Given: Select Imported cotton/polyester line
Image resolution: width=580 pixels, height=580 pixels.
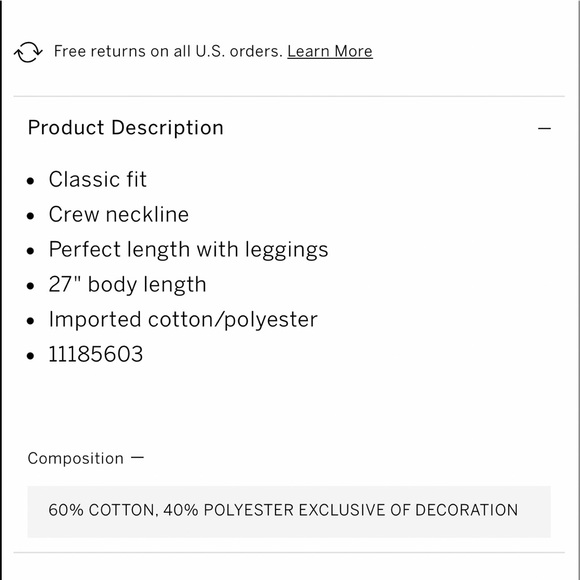Looking at the screenshot, I should pyautogui.click(x=183, y=320).
